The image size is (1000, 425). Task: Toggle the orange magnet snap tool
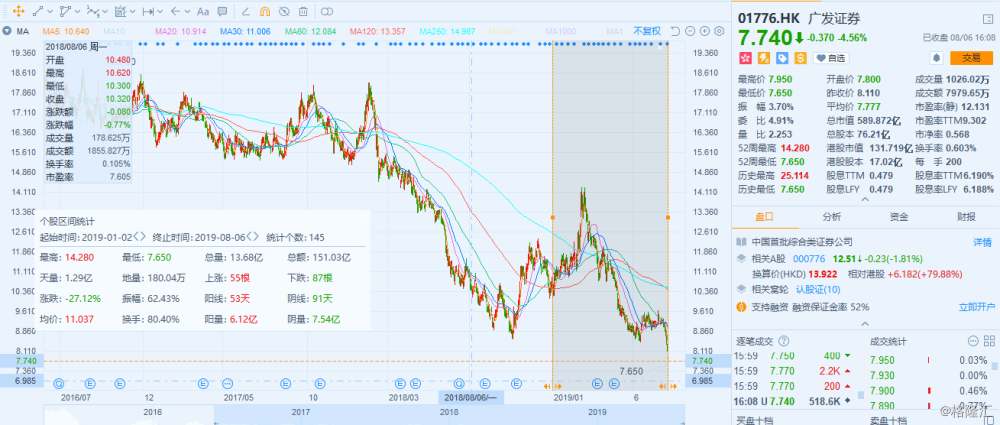(265, 11)
